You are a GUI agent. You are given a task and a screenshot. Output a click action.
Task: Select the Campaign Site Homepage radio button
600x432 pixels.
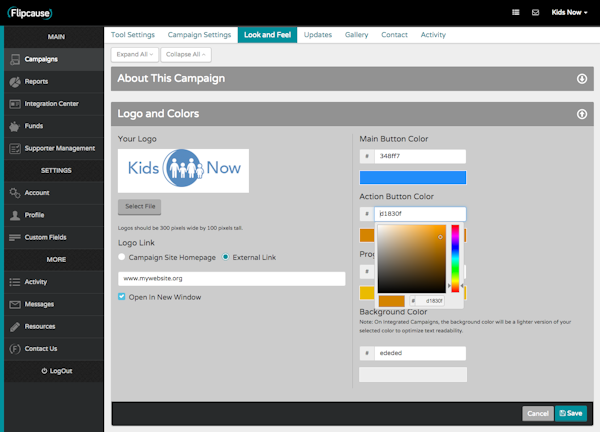pos(122,257)
